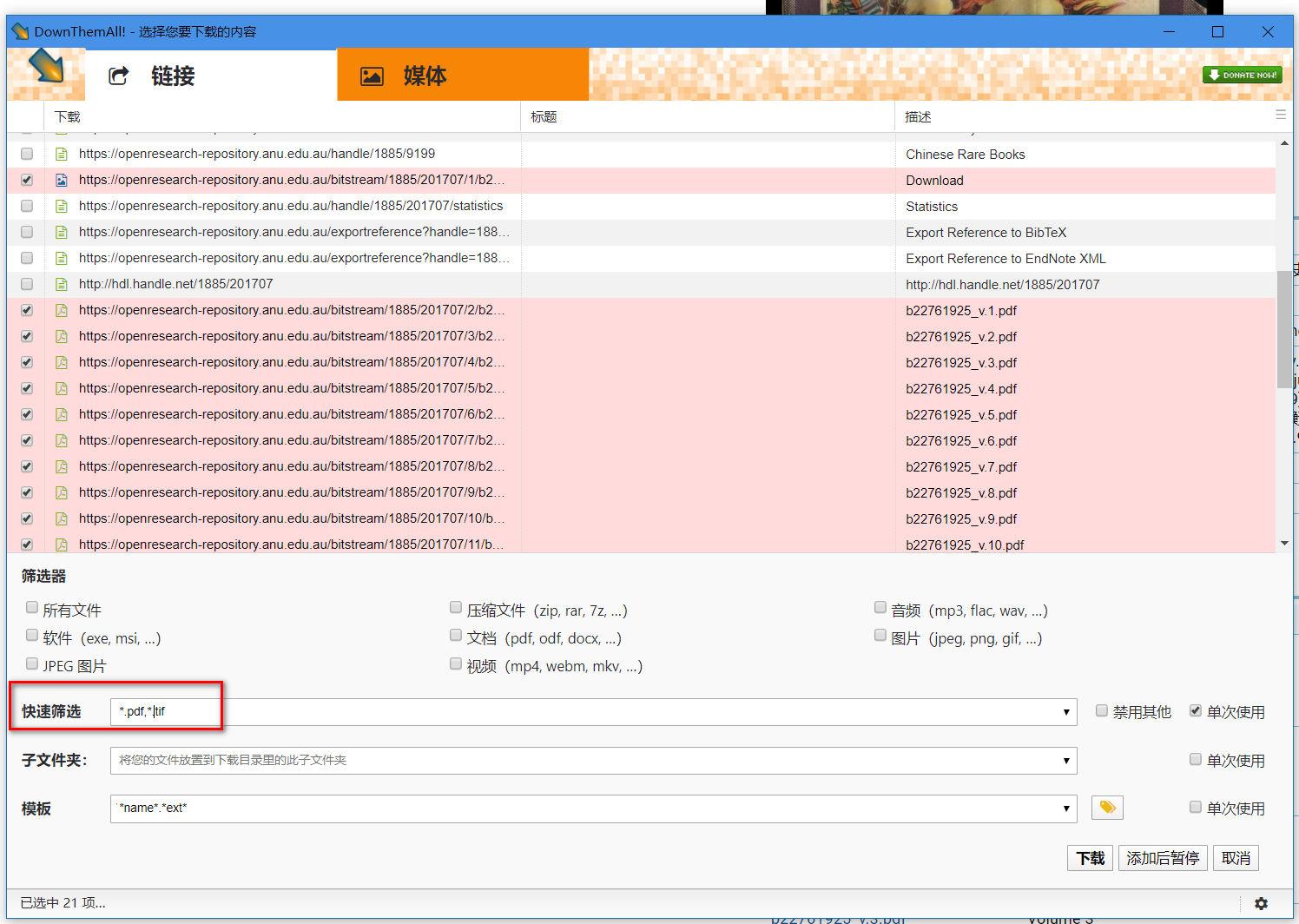Click the share icon on Links tab

[118, 76]
